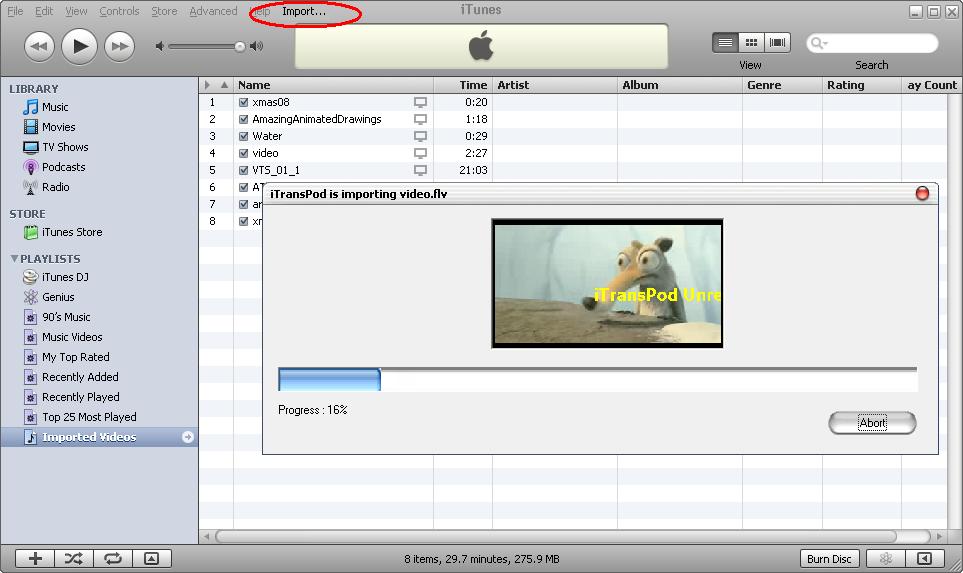Close the iTransPod import dialog
The image size is (963, 573).
pos(922,193)
